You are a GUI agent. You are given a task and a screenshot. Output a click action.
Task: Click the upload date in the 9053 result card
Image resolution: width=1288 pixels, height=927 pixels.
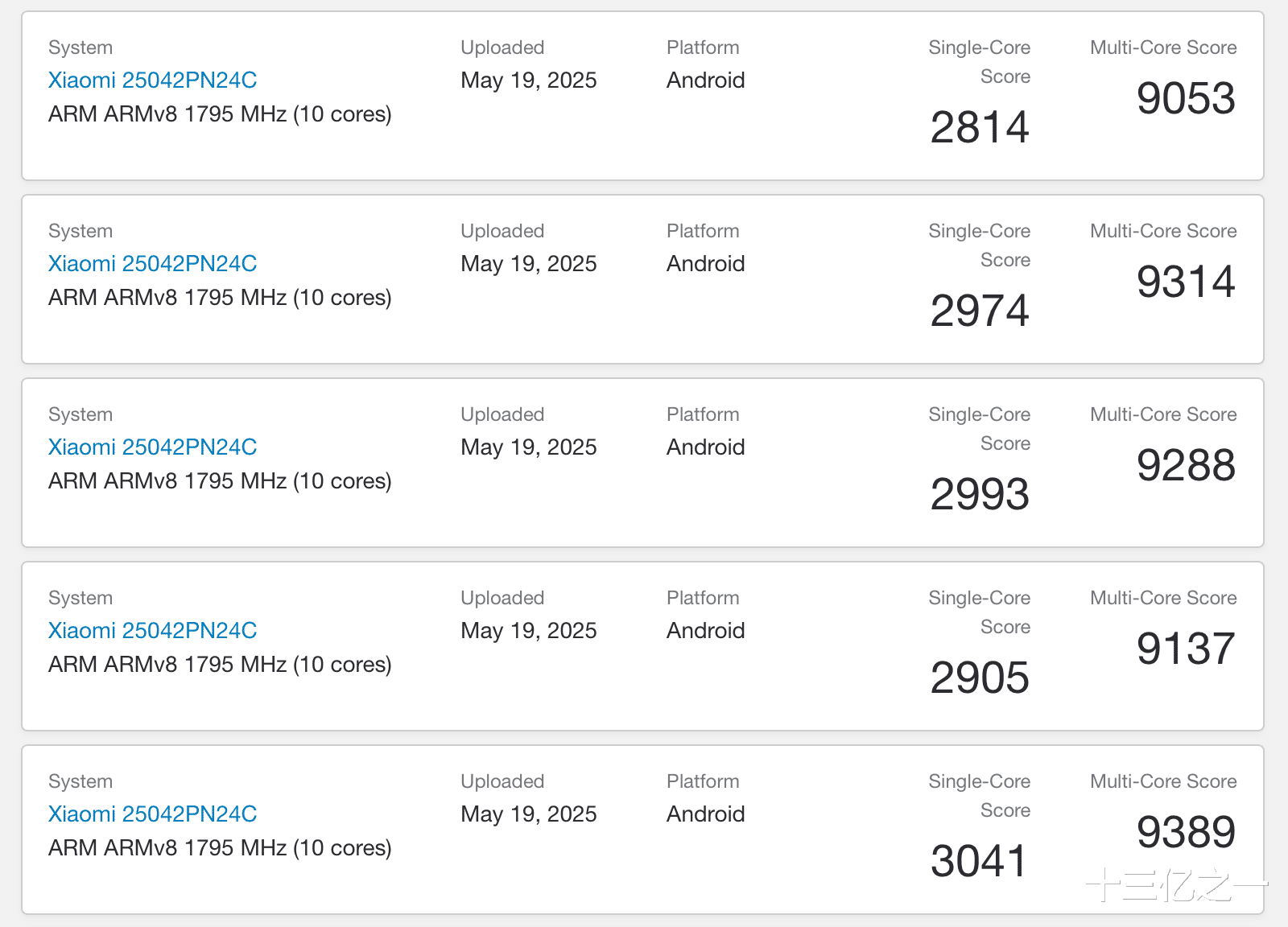point(528,80)
